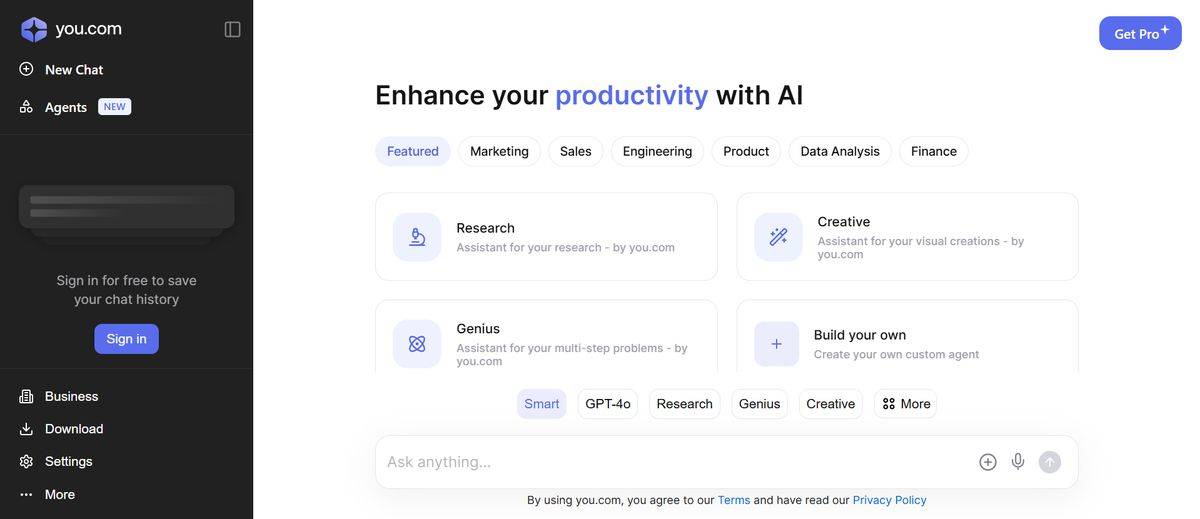Switch to GPT-4o mode
The image size is (1200, 519).
pos(608,404)
